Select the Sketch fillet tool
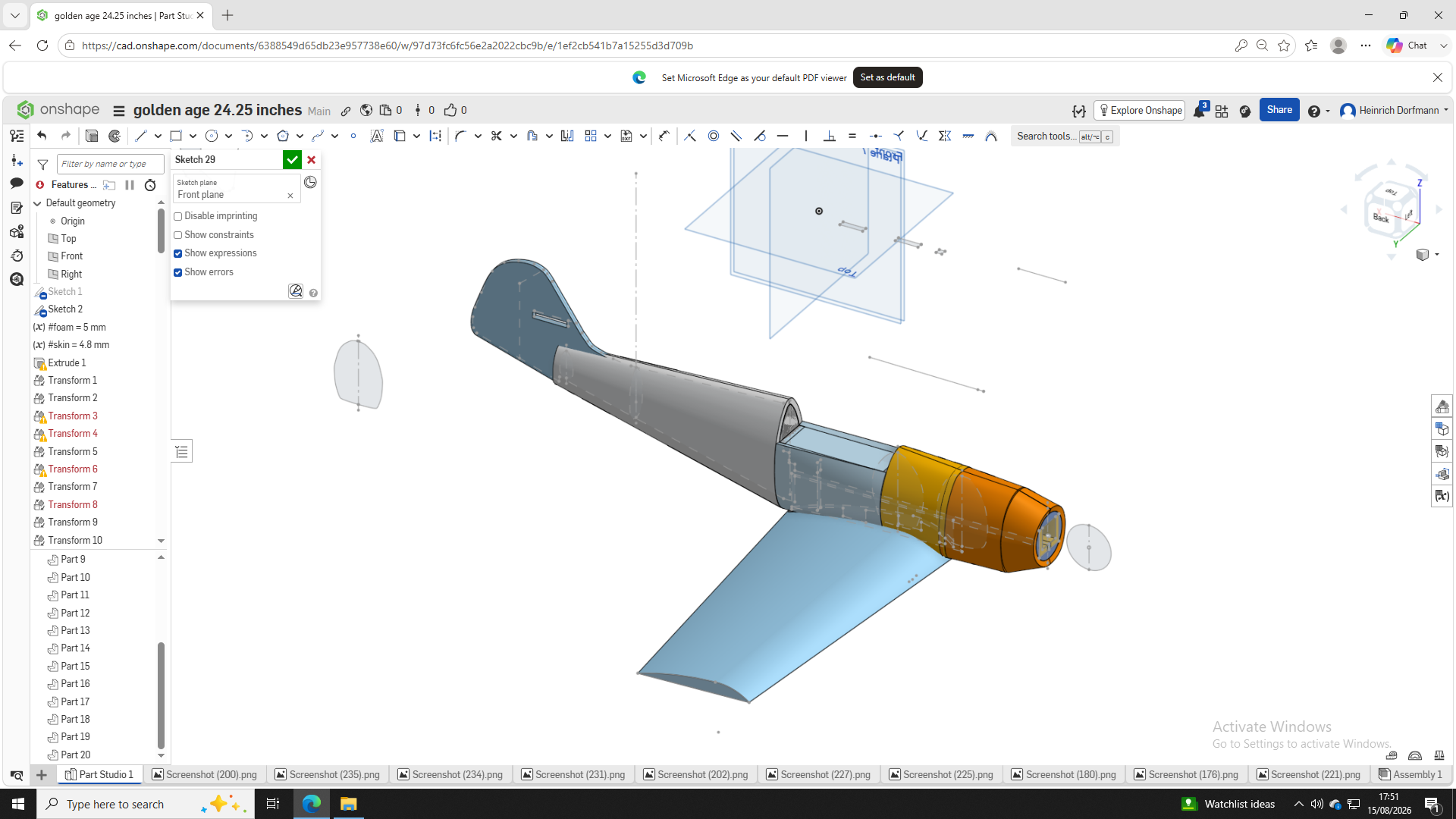1456x819 pixels. click(x=460, y=136)
